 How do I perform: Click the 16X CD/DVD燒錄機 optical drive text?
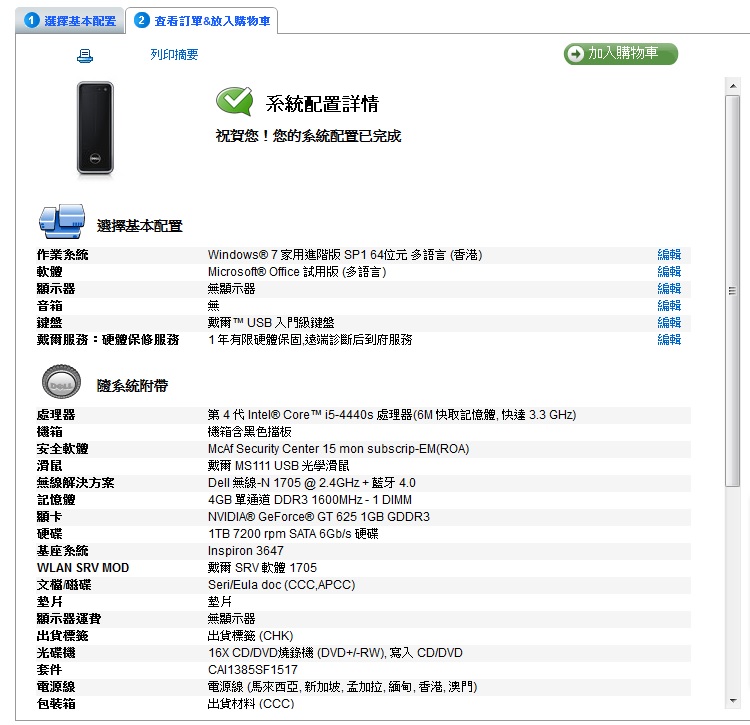tap(335, 653)
